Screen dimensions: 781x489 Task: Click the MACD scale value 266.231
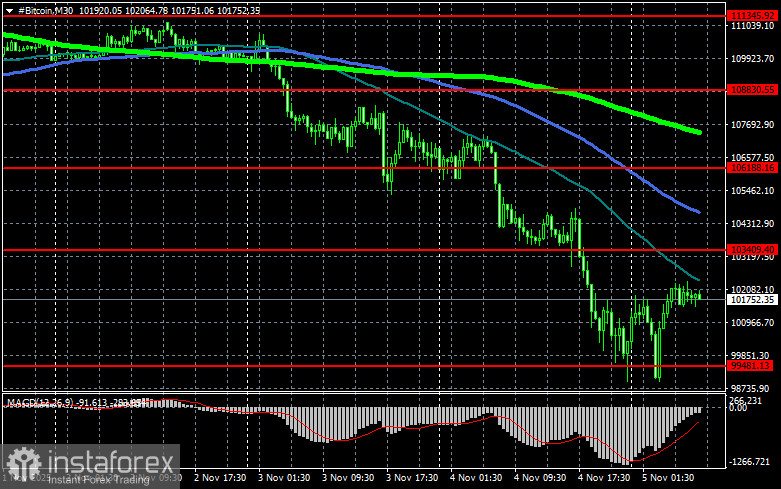746,401
